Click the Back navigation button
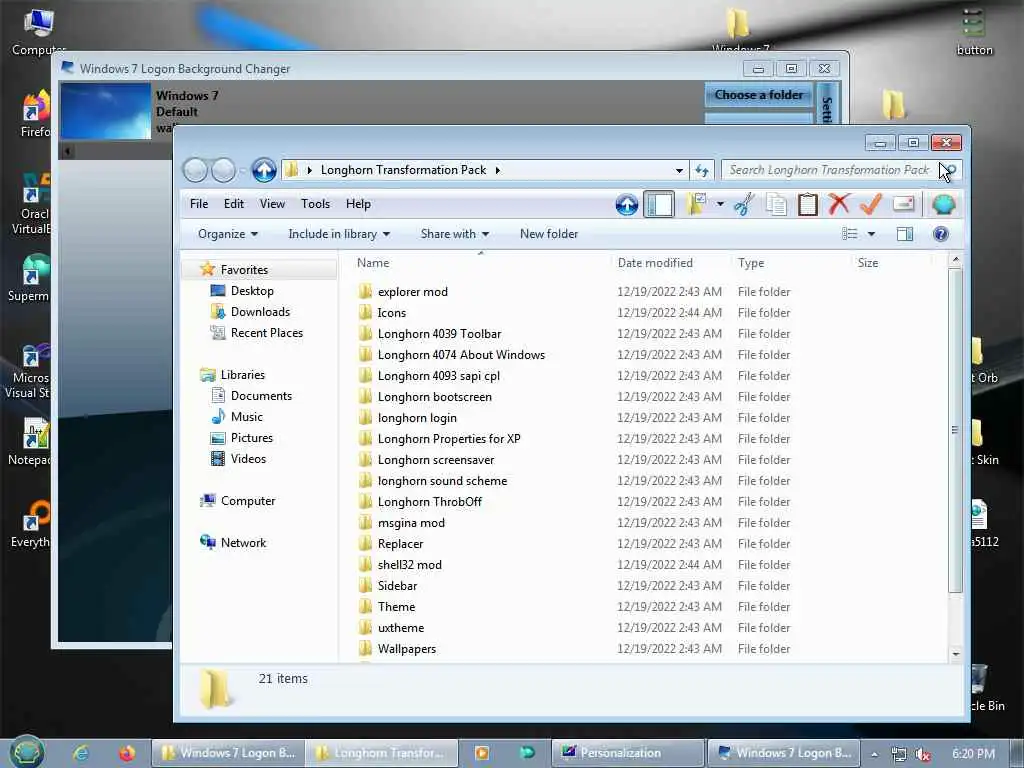This screenshot has width=1024, height=768. 195,170
